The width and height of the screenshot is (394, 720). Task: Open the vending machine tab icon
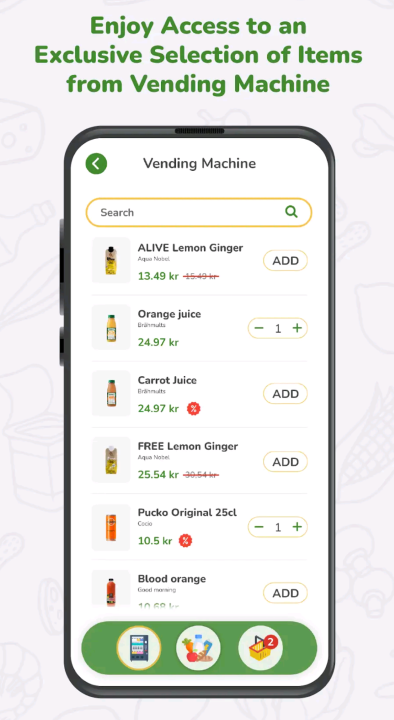point(139,648)
